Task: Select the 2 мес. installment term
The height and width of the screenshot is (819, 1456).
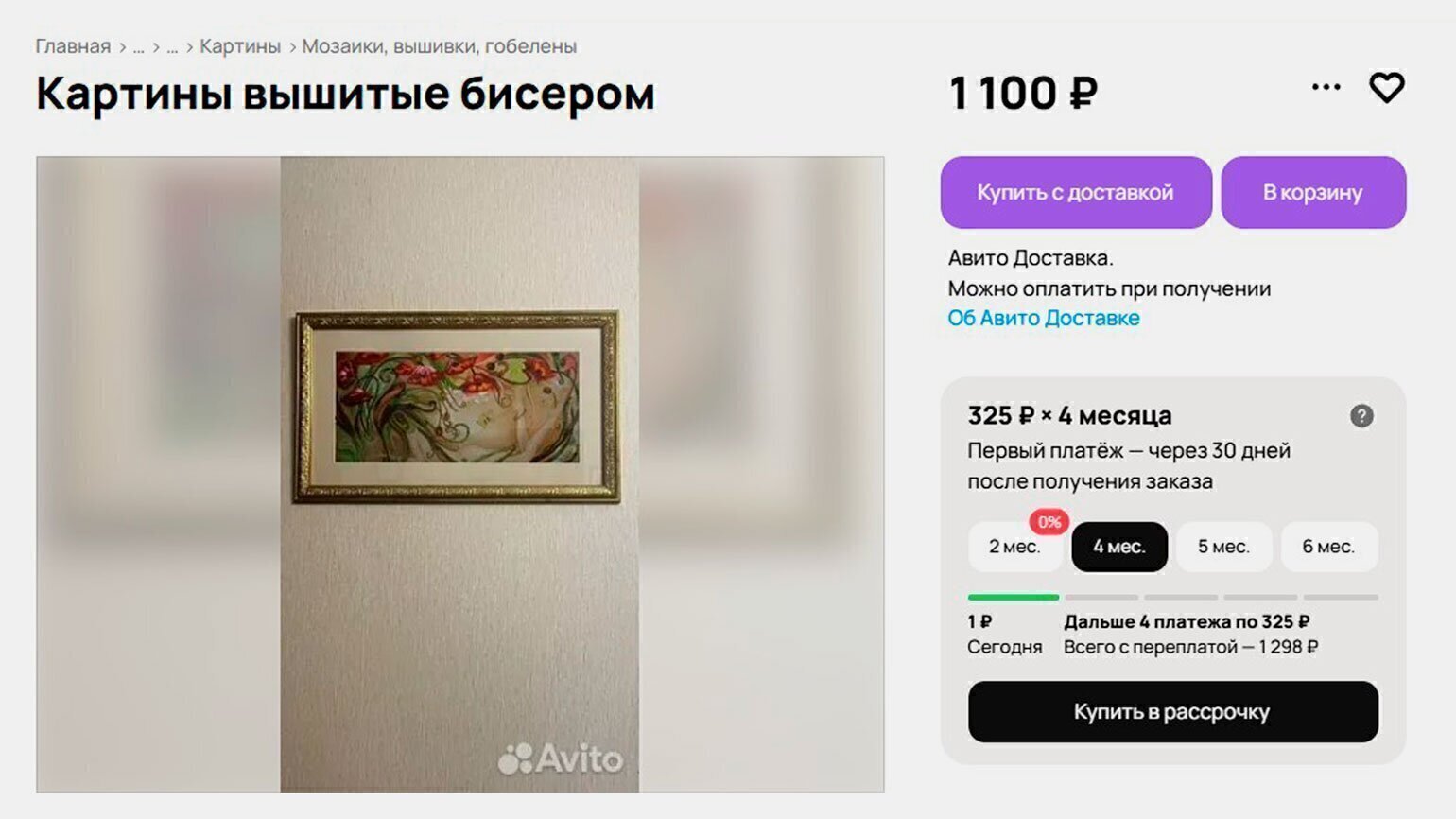Action: point(1014,547)
